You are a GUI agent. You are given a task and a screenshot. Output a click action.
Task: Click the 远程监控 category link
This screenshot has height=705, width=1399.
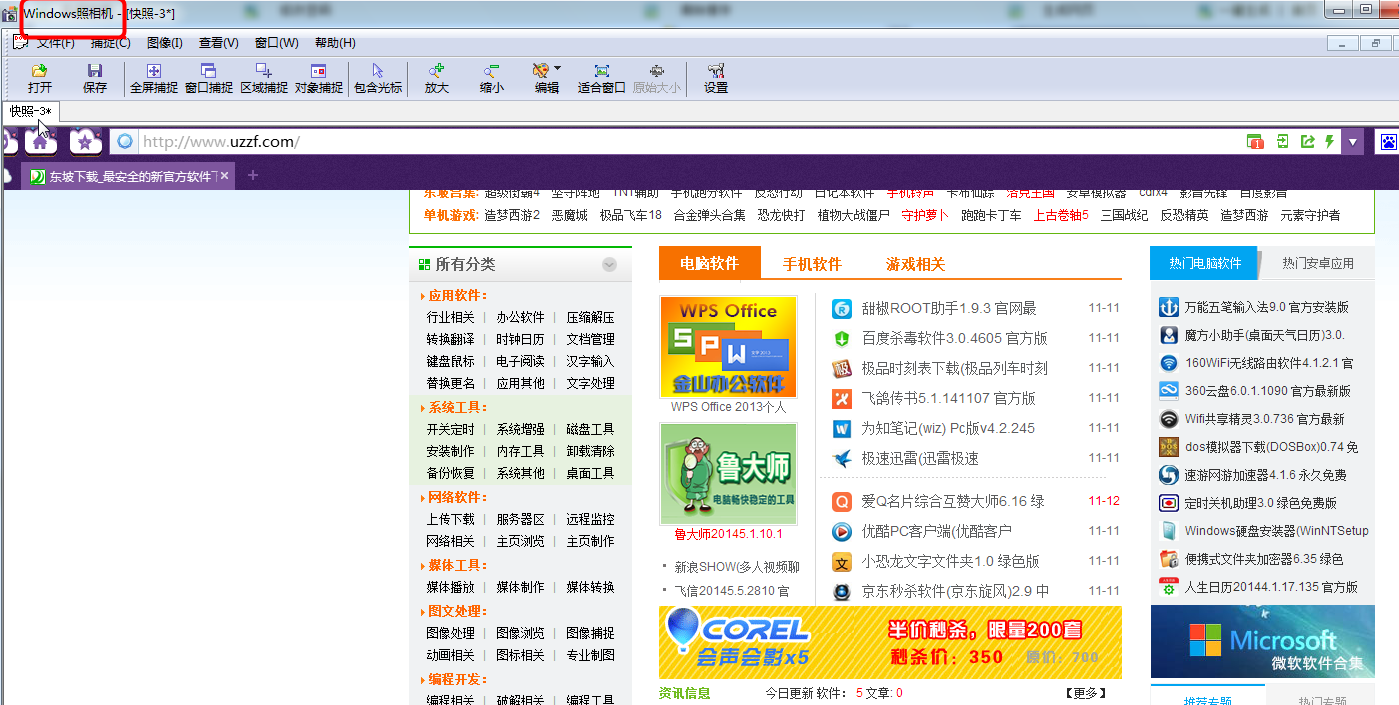590,519
